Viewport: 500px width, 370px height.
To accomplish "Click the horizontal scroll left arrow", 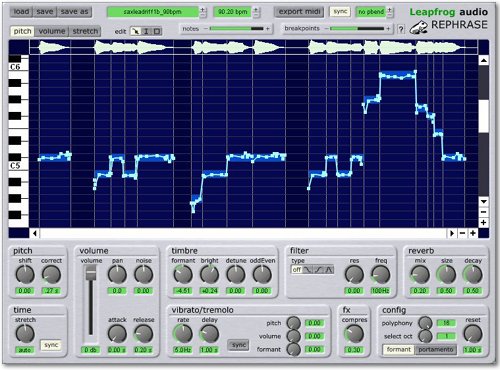I will [35, 233].
